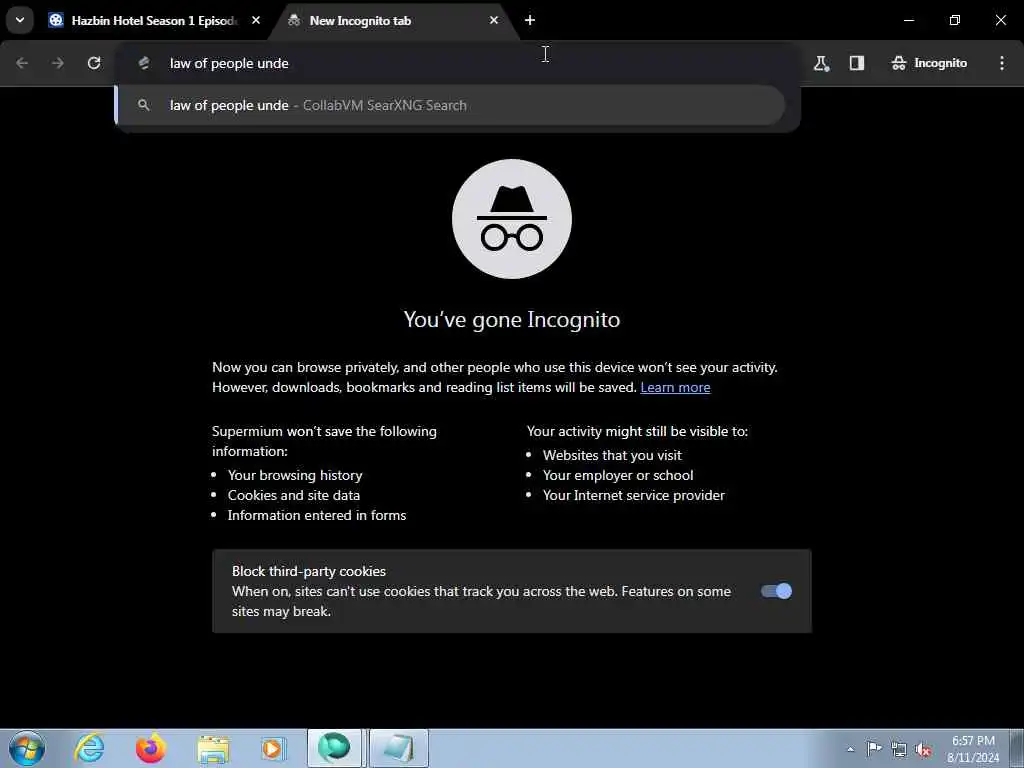The image size is (1024, 768).
Task: Click the 'Websites that you visit' text
Action: point(612,455)
